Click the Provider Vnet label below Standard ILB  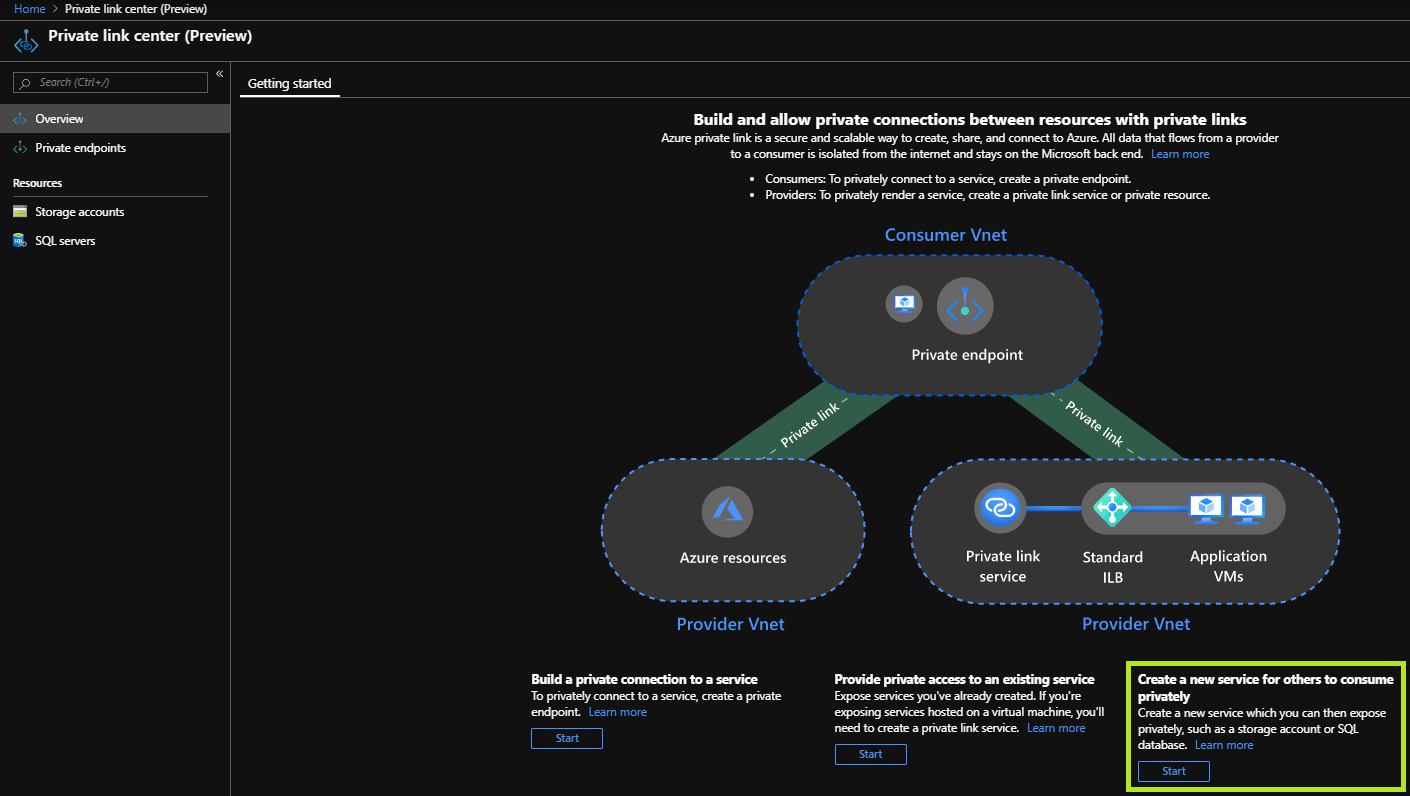coord(1136,624)
